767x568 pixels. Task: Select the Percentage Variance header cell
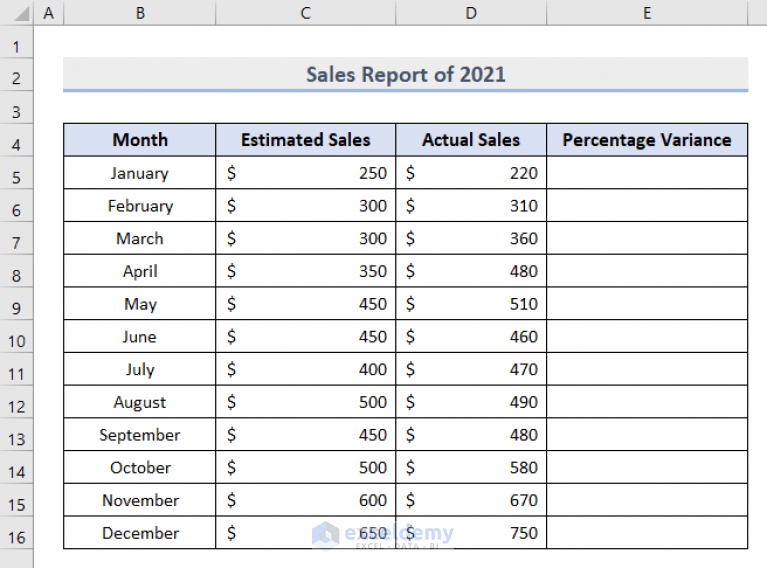pos(647,140)
